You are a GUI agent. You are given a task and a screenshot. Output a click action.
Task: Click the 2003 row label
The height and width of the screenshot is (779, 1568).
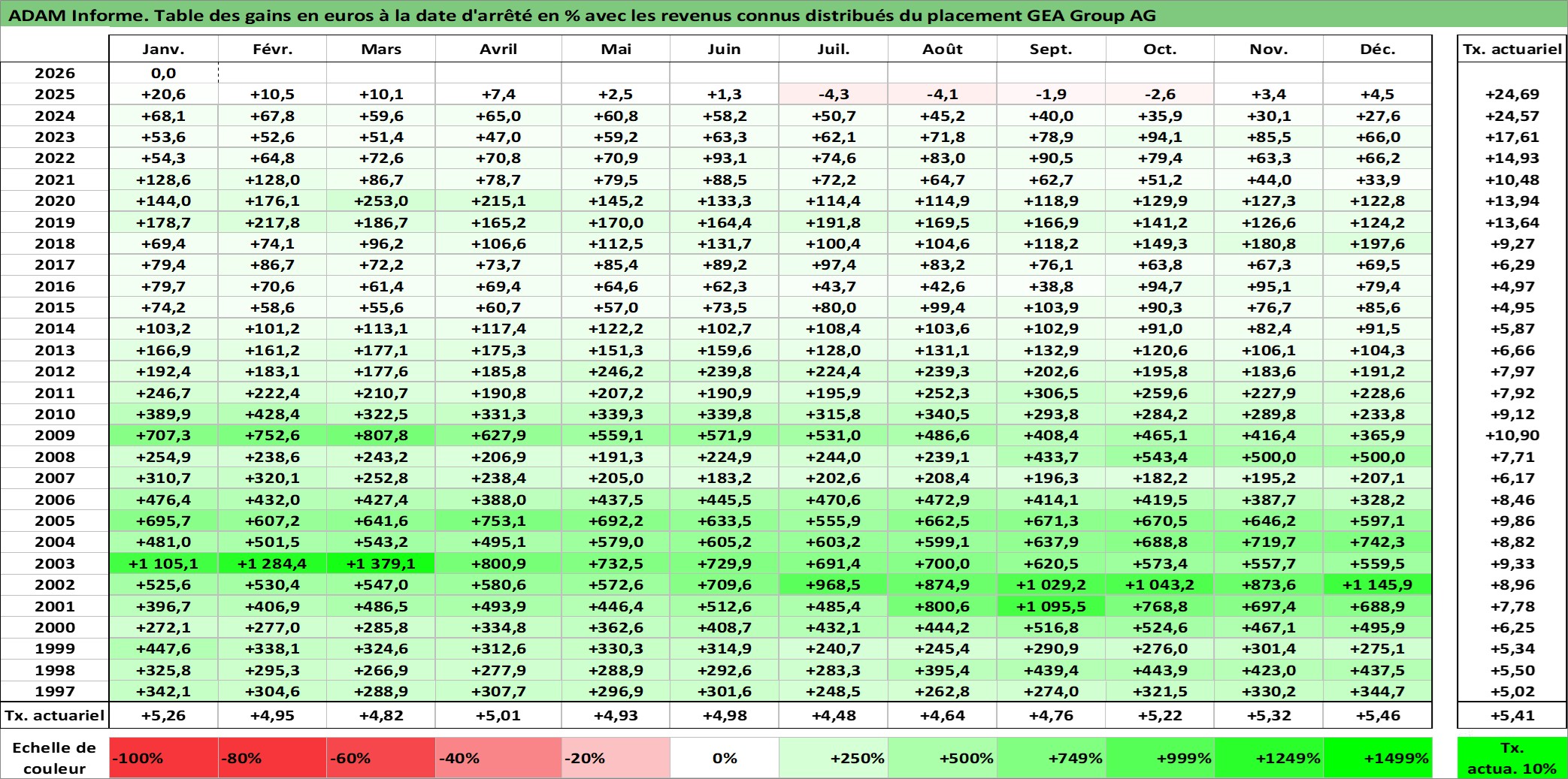click(55, 563)
